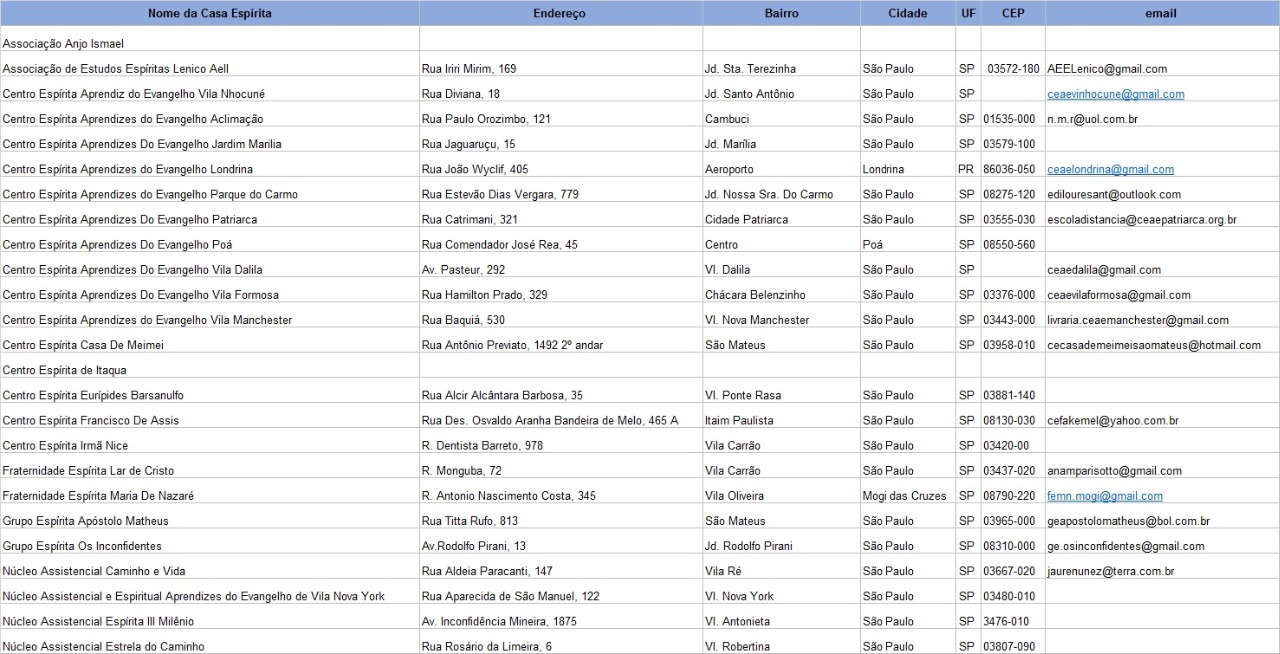
Task: Click the 'Rua Iriri Mirim, 169' address cell
Action: [x=469, y=69]
